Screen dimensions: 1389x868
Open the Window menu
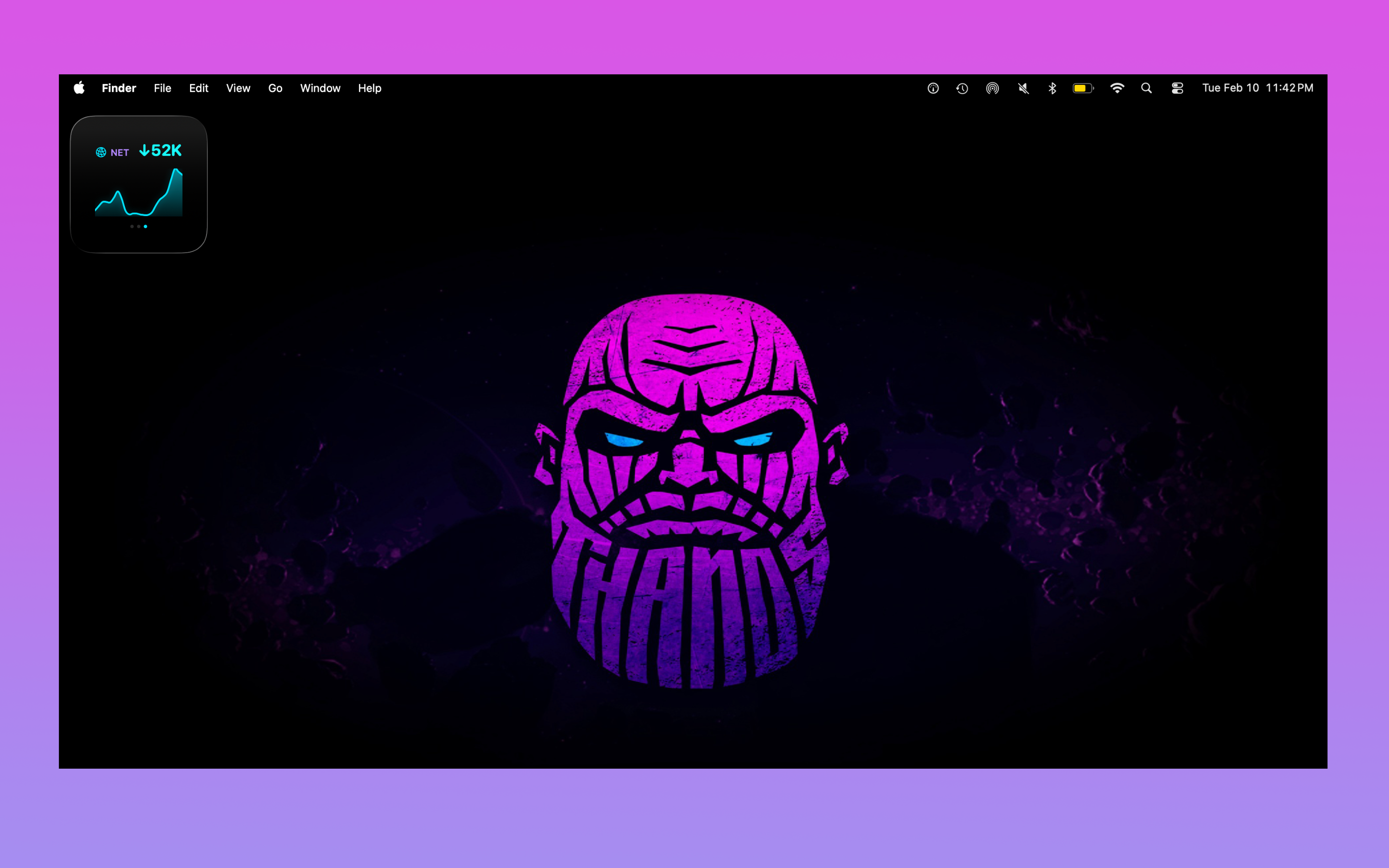click(x=320, y=88)
